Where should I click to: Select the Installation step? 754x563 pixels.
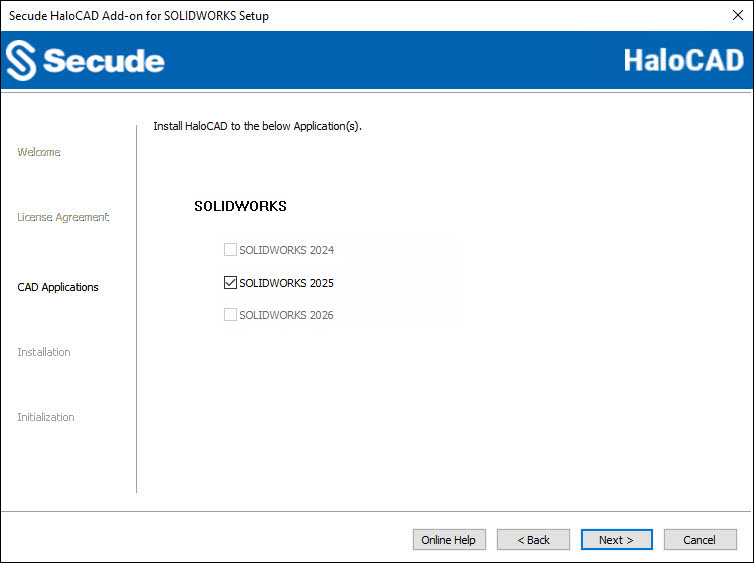[44, 352]
